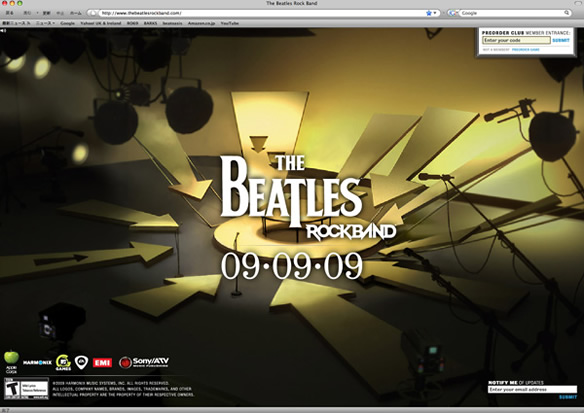The height and width of the screenshot is (413, 584).
Task: Click the Harmonix logo
Action: pos(37,362)
